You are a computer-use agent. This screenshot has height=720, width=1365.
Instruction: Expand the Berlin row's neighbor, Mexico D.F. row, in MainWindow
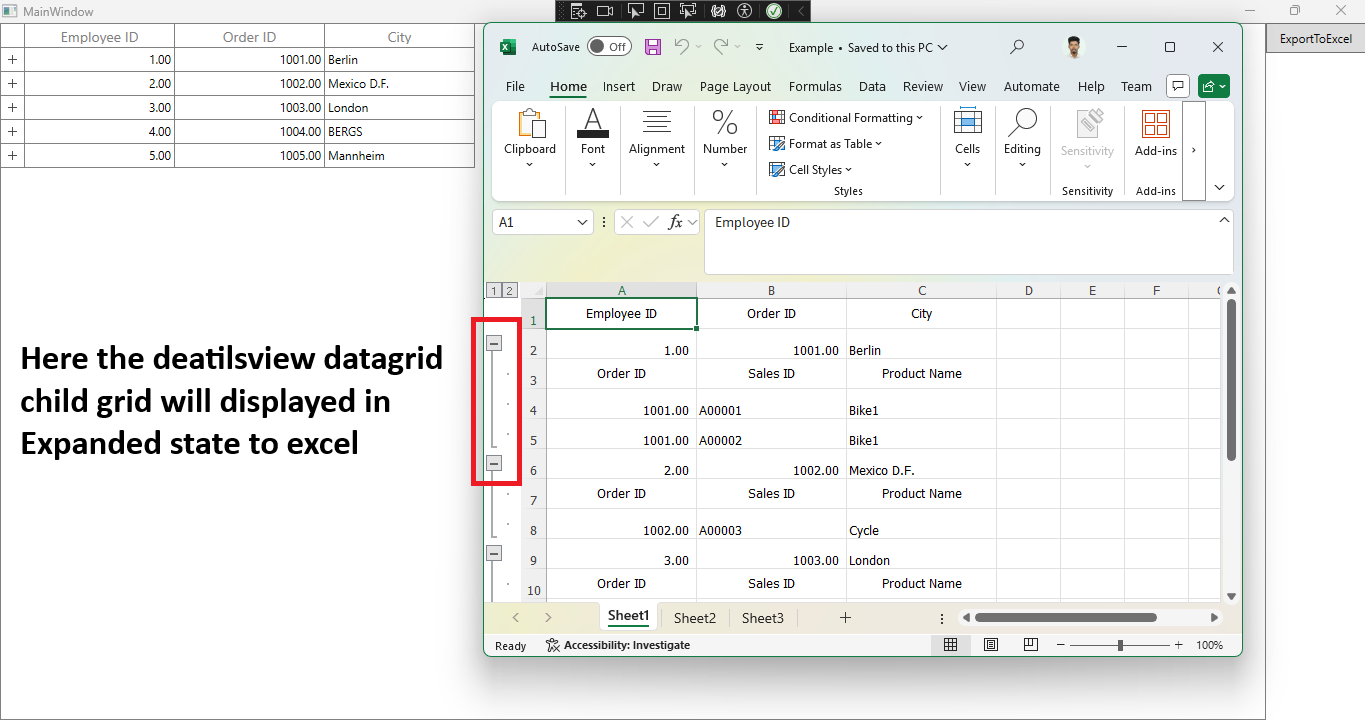coord(12,84)
